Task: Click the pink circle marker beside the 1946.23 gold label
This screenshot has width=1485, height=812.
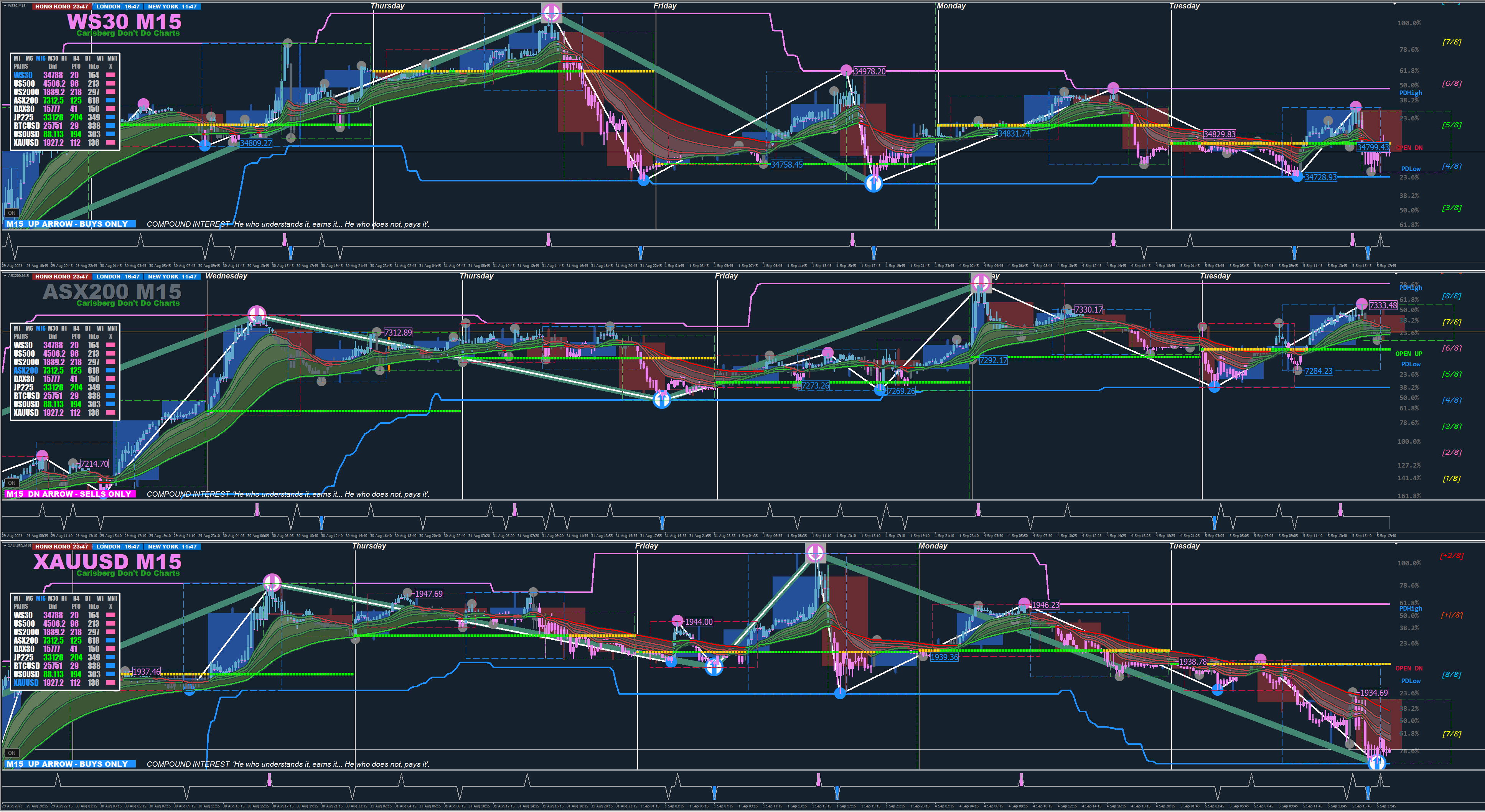Action: pos(1024,603)
